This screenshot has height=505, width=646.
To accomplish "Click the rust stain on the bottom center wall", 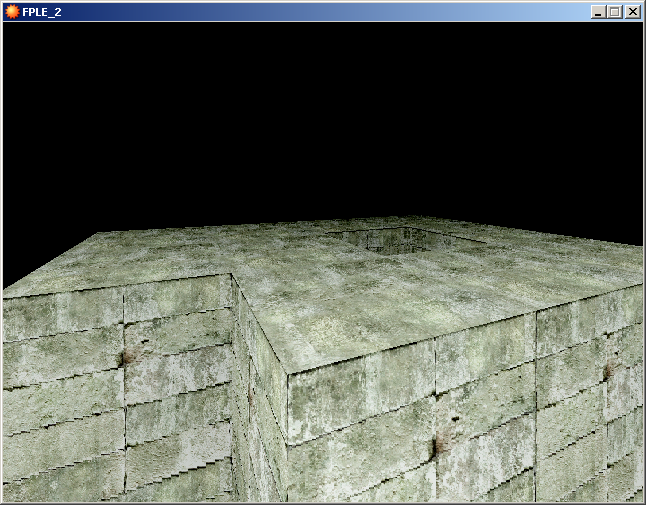I will coord(437,445).
